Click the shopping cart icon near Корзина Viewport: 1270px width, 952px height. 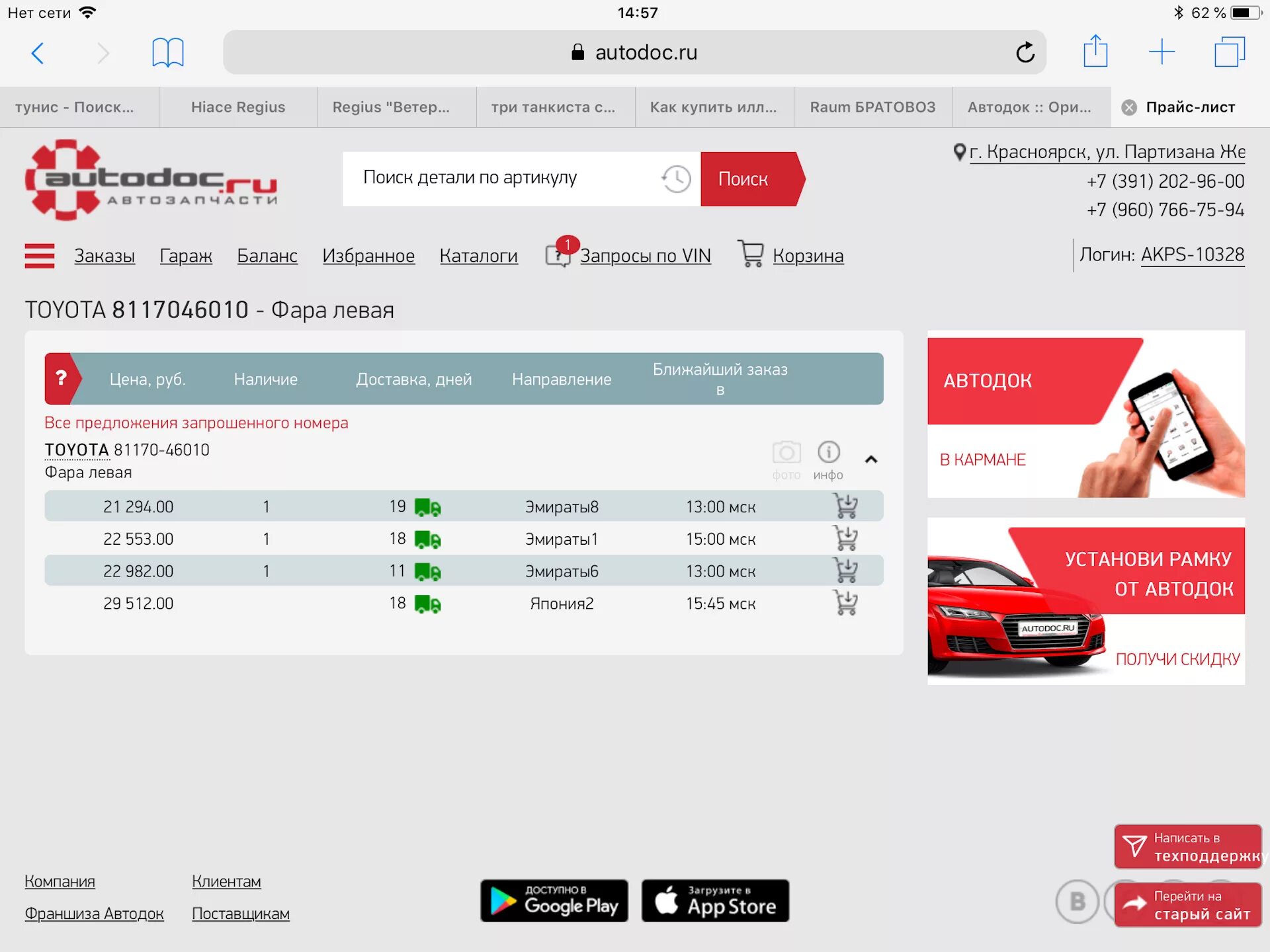pyautogui.click(x=751, y=253)
